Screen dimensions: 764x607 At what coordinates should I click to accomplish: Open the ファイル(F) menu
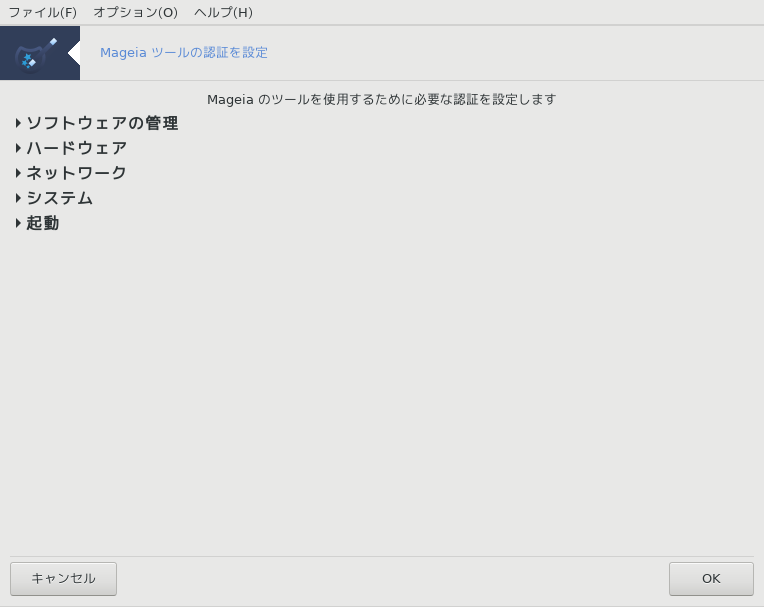(43, 12)
